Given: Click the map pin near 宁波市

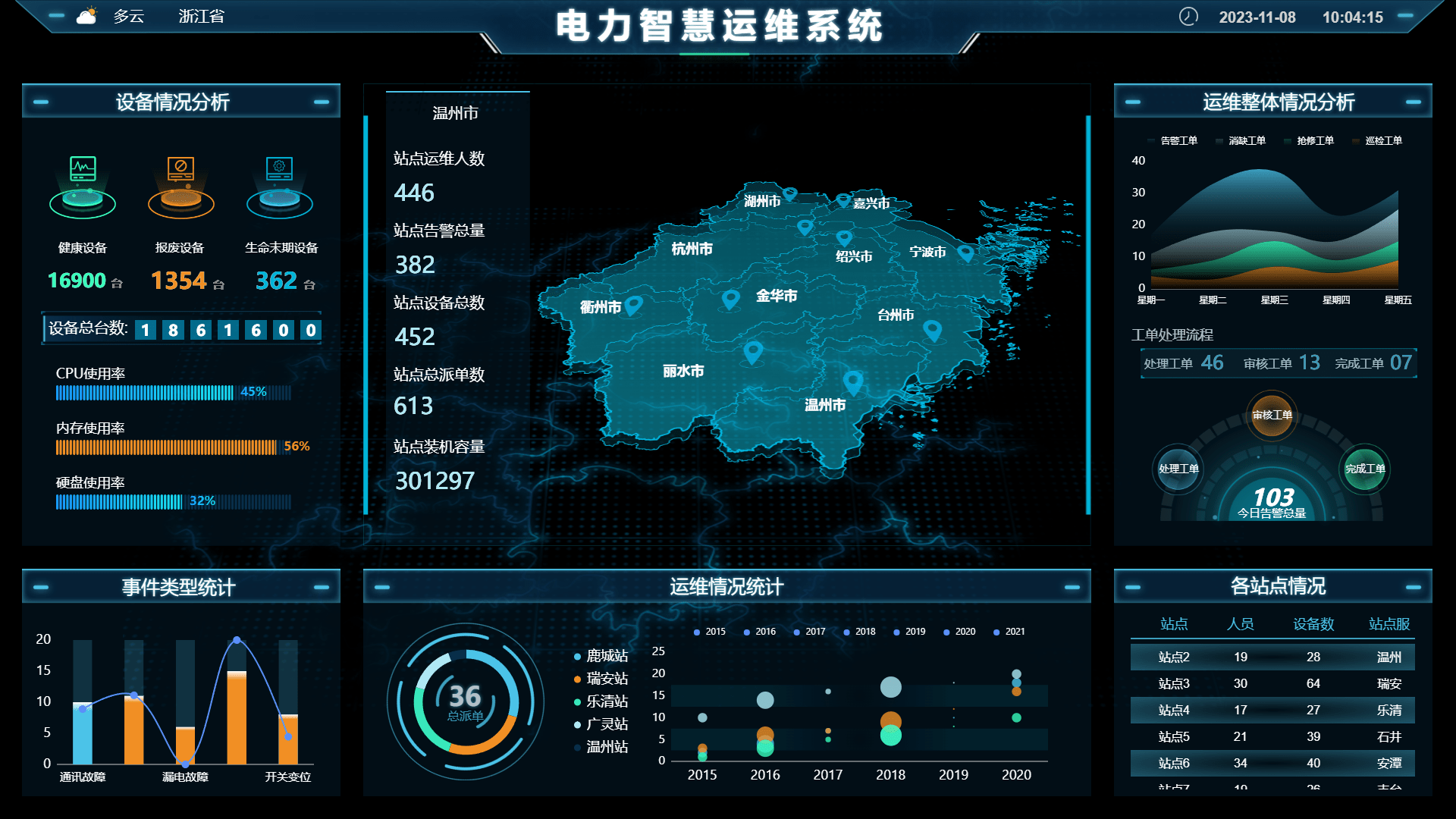Looking at the screenshot, I should tap(965, 253).
